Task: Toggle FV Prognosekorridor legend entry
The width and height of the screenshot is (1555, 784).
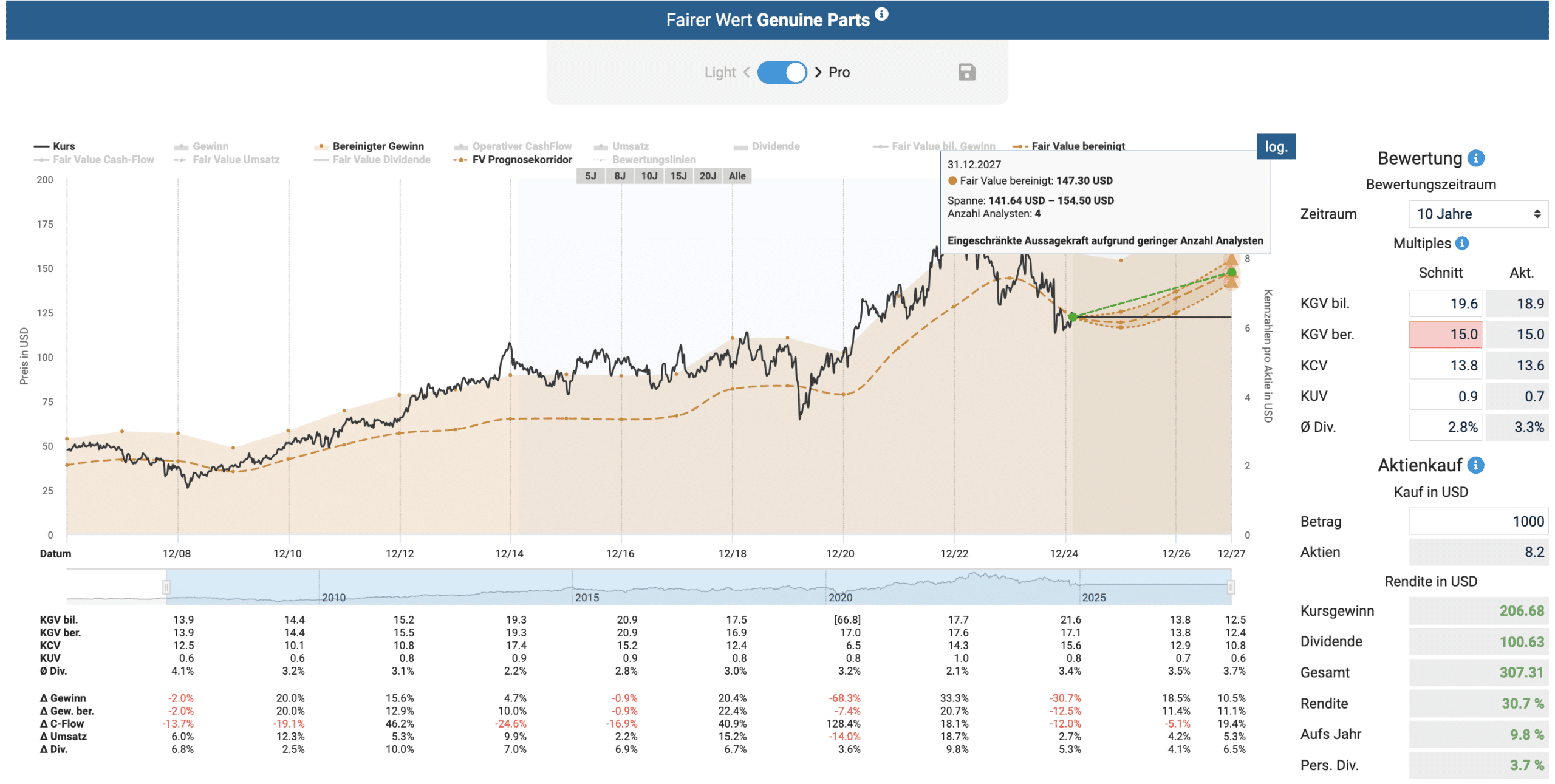Action: click(x=513, y=160)
